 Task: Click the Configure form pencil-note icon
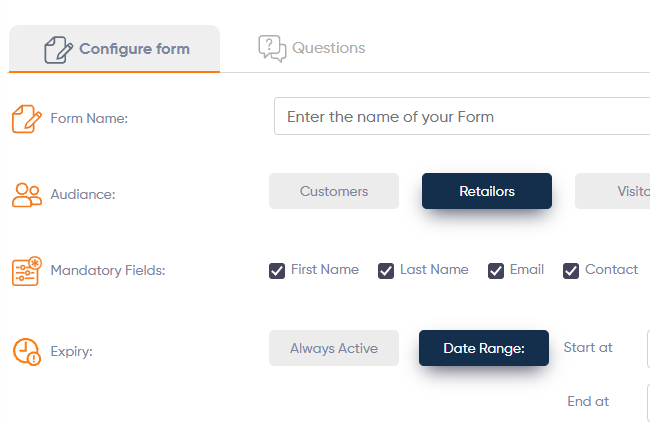click(58, 50)
